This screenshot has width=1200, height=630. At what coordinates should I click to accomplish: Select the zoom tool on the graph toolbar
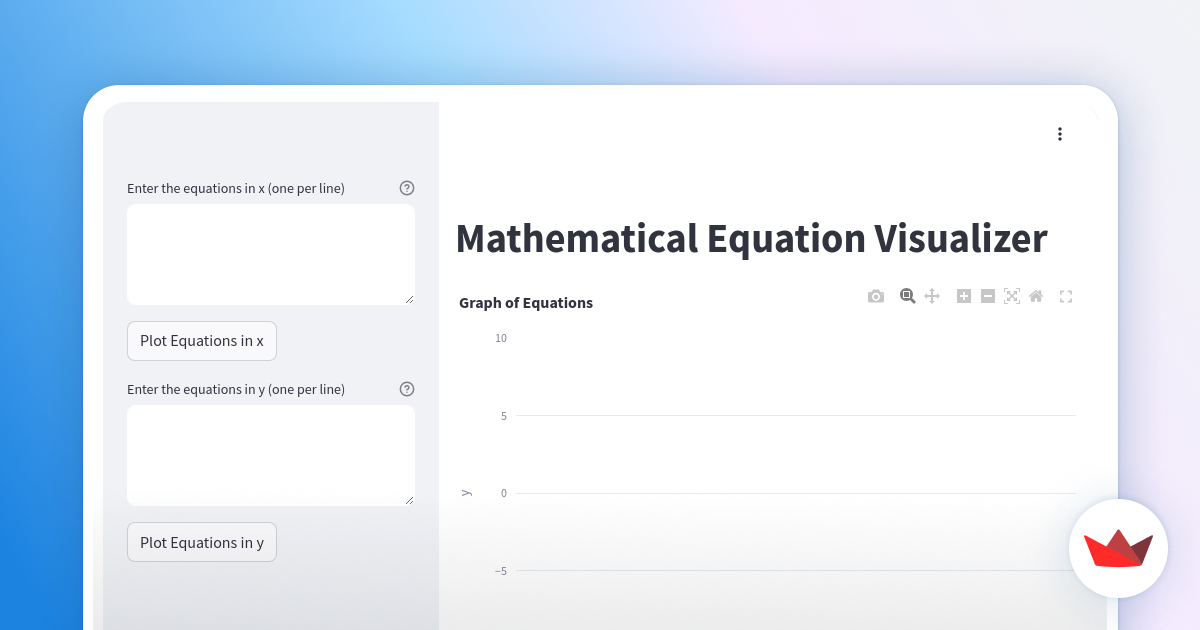(907, 296)
